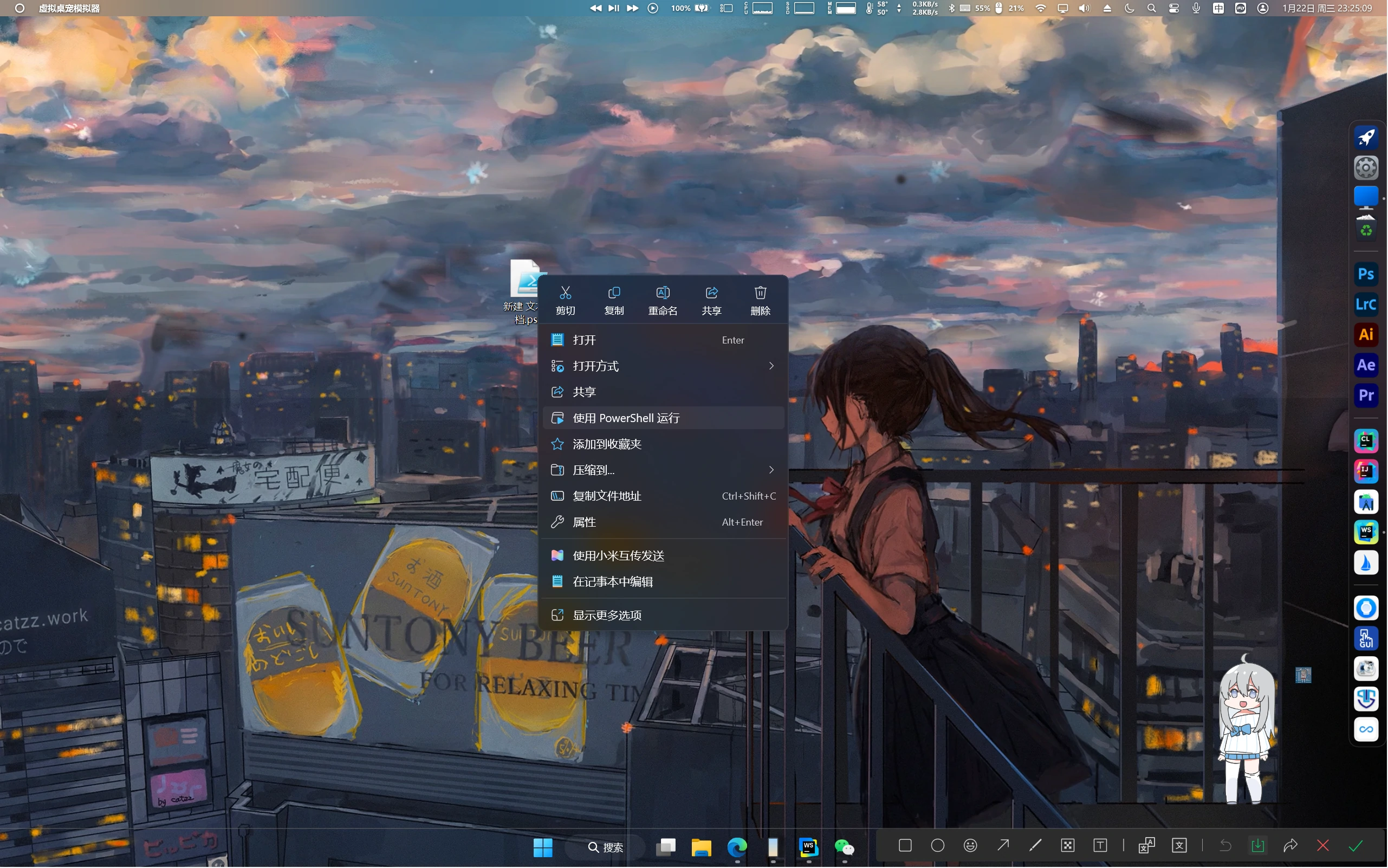Viewport: 1388px width, 868px height.
Task: Toggle play/pause in the menu bar
Action: click(614, 8)
